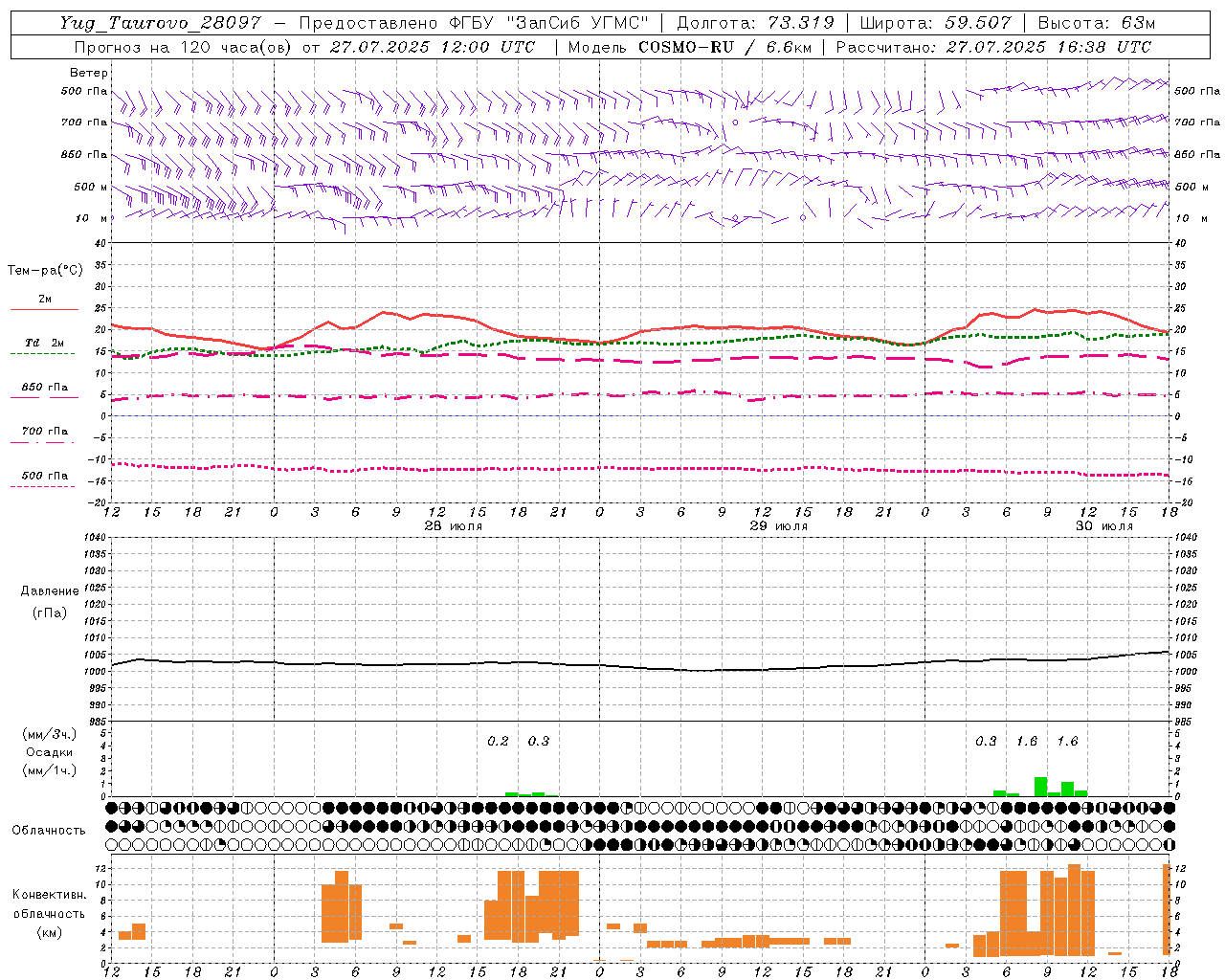Click the 29 июля date label
The height and width of the screenshot is (980, 1225).
tap(779, 526)
